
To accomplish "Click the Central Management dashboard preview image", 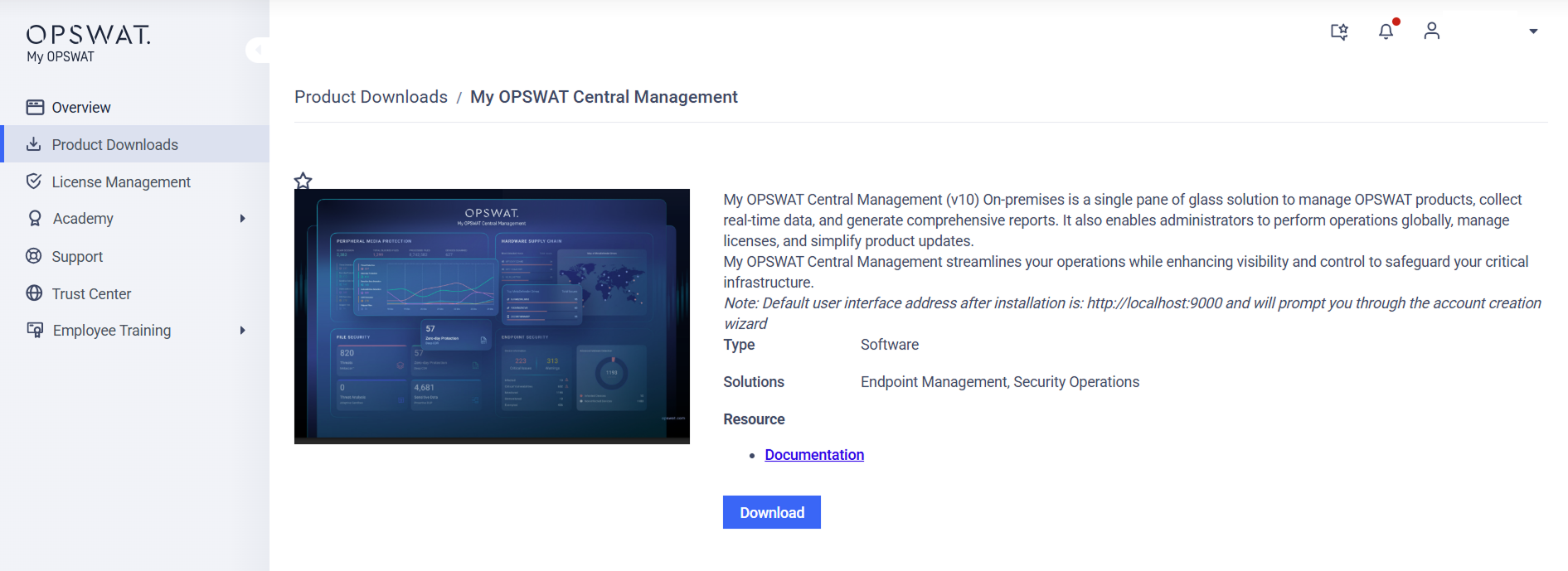I will click(492, 316).
